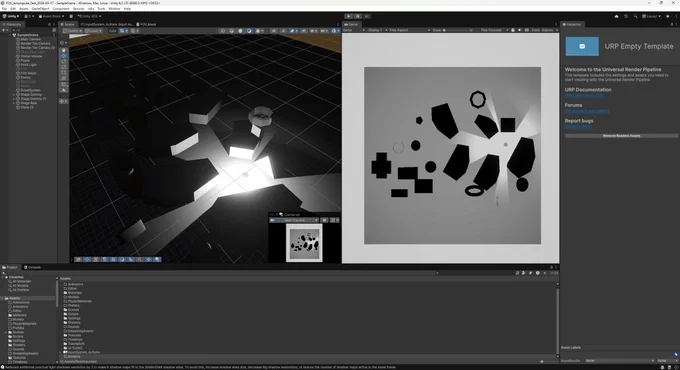Toggle Stats in the Game view
The height and width of the screenshot is (370, 680).
[x=536, y=30]
